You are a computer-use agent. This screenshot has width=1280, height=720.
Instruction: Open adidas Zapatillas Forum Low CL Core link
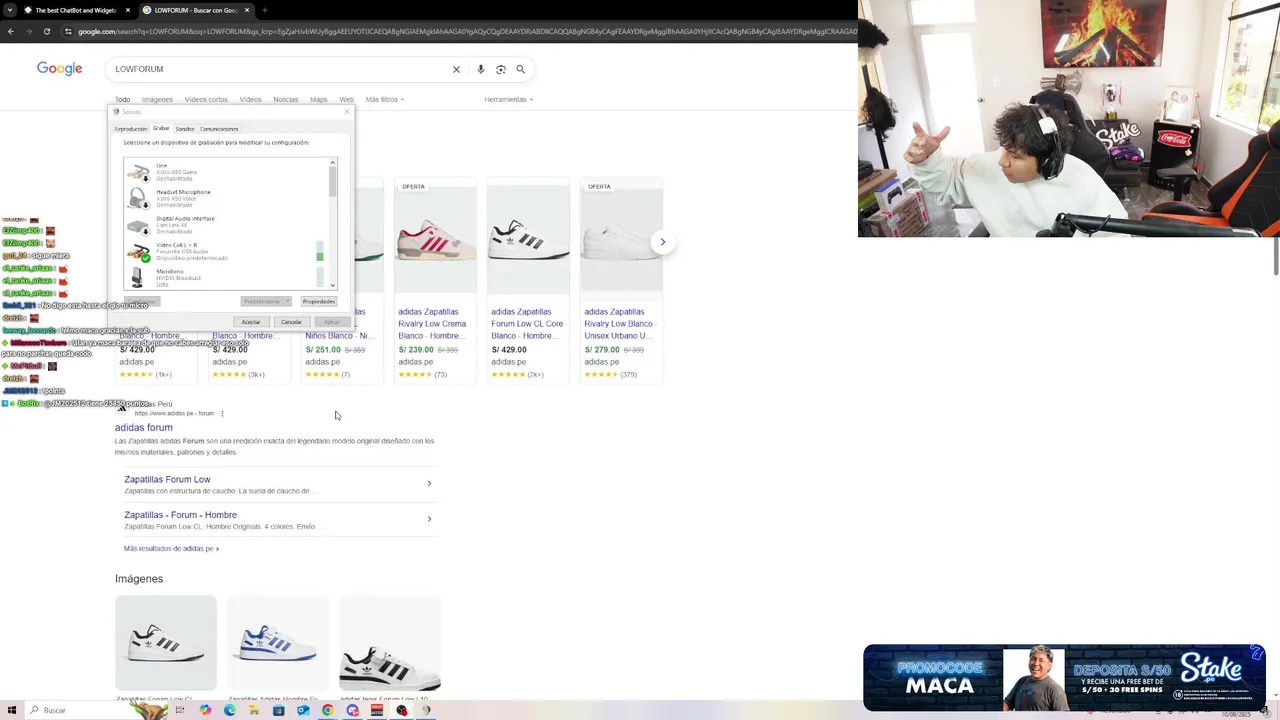click(527, 323)
